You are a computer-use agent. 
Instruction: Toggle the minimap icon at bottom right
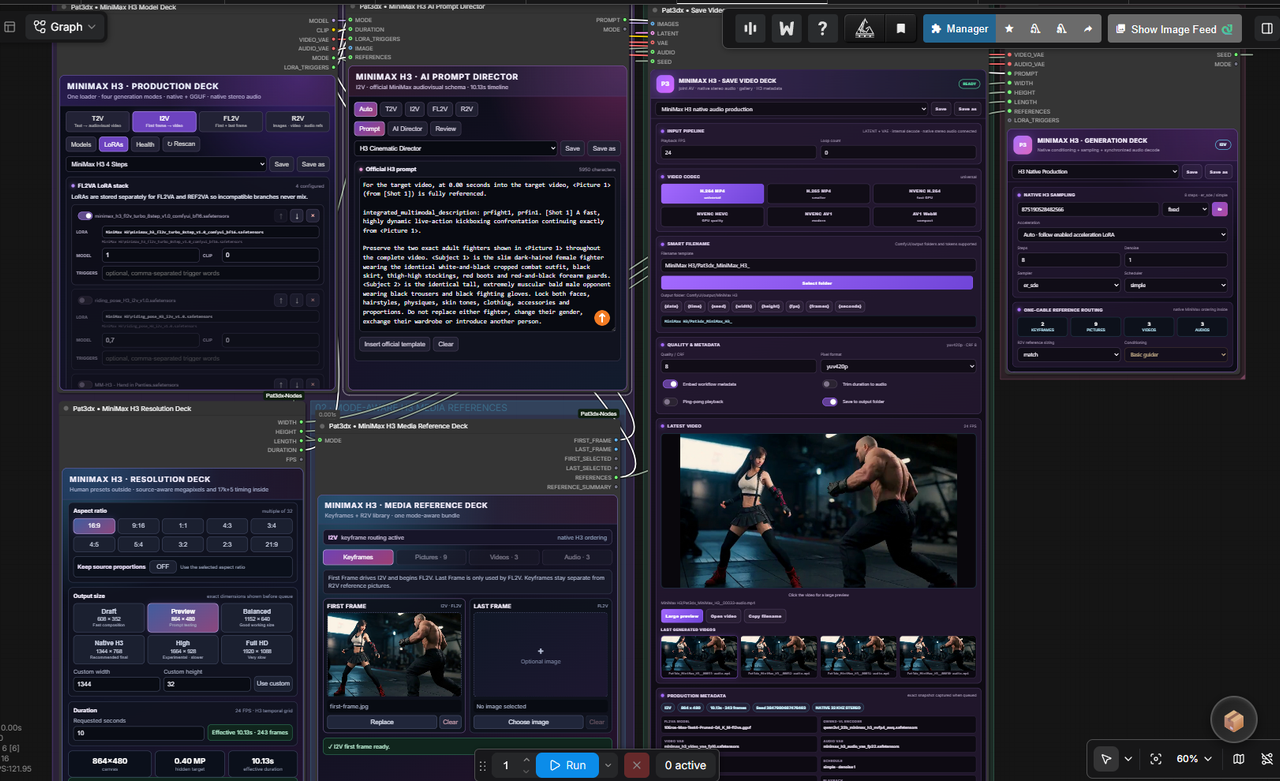[x=1239, y=759]
